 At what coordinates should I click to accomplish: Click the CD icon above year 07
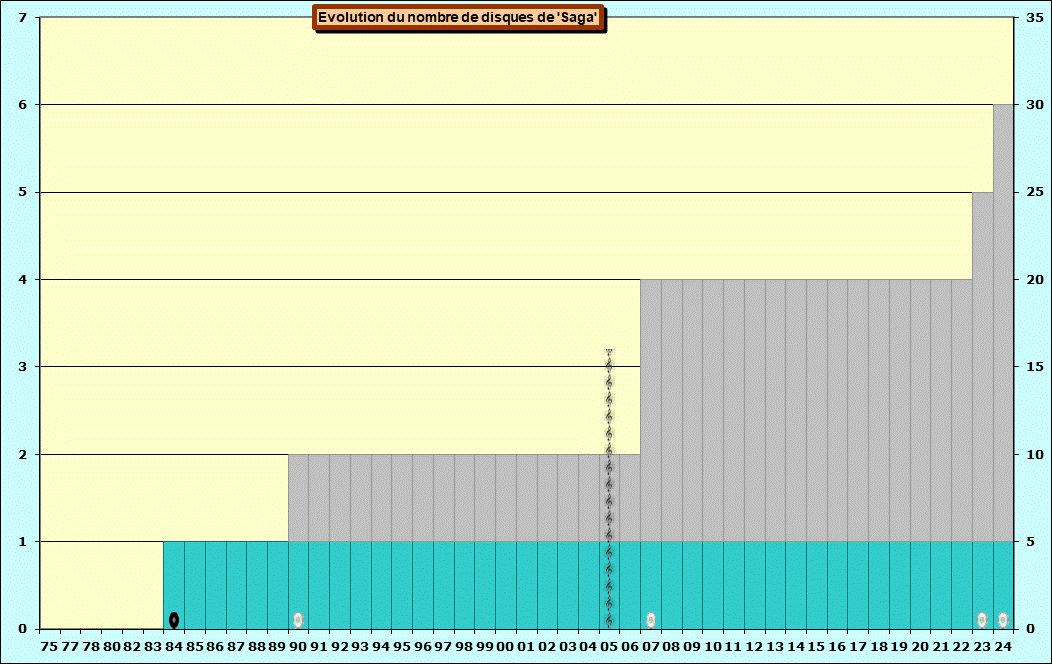[651, 620]
